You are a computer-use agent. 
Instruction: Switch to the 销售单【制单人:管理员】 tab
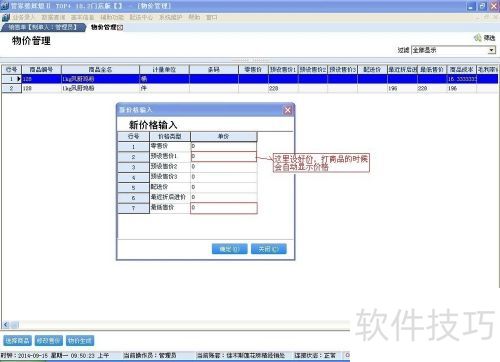pos(43,27)
